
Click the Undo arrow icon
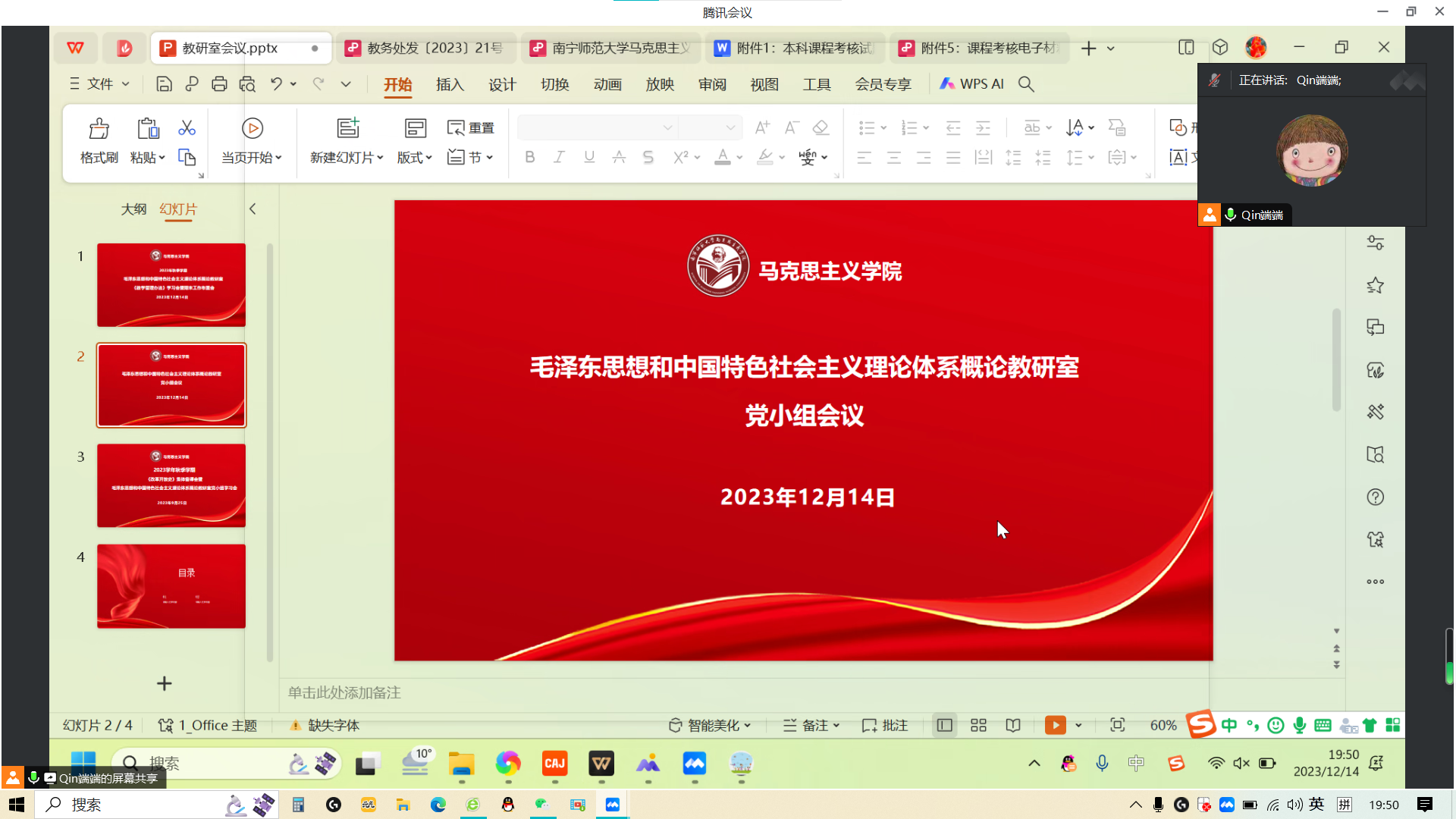tap(276, 84)
